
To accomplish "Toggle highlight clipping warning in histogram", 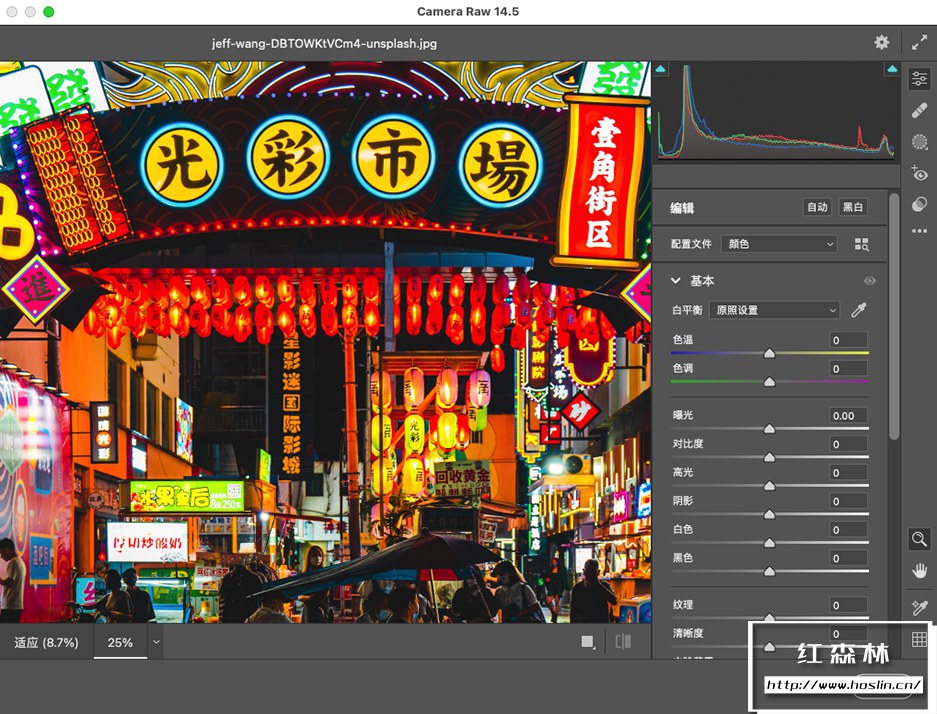I will (x=891, y=69).
